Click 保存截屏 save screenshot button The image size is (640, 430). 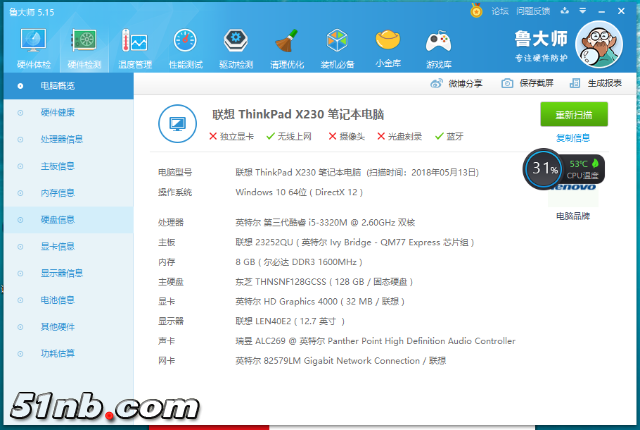click(x=528, y=84)
